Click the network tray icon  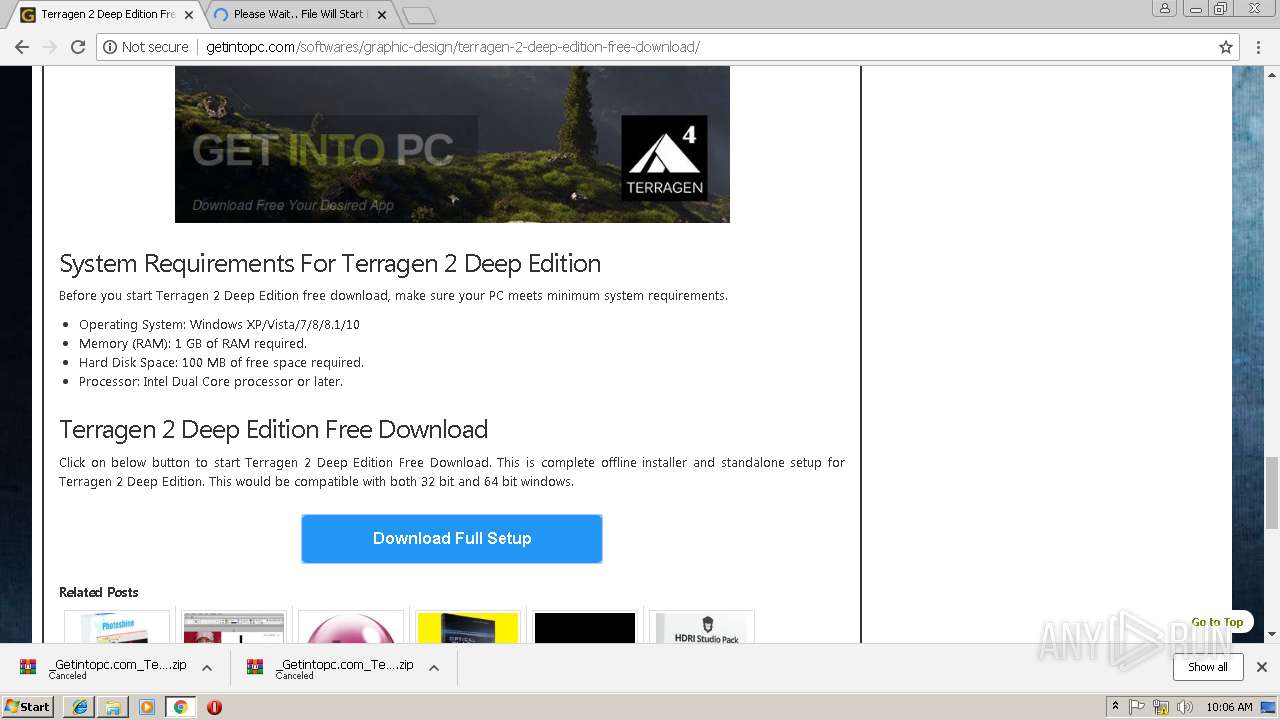pos(1161,707)
